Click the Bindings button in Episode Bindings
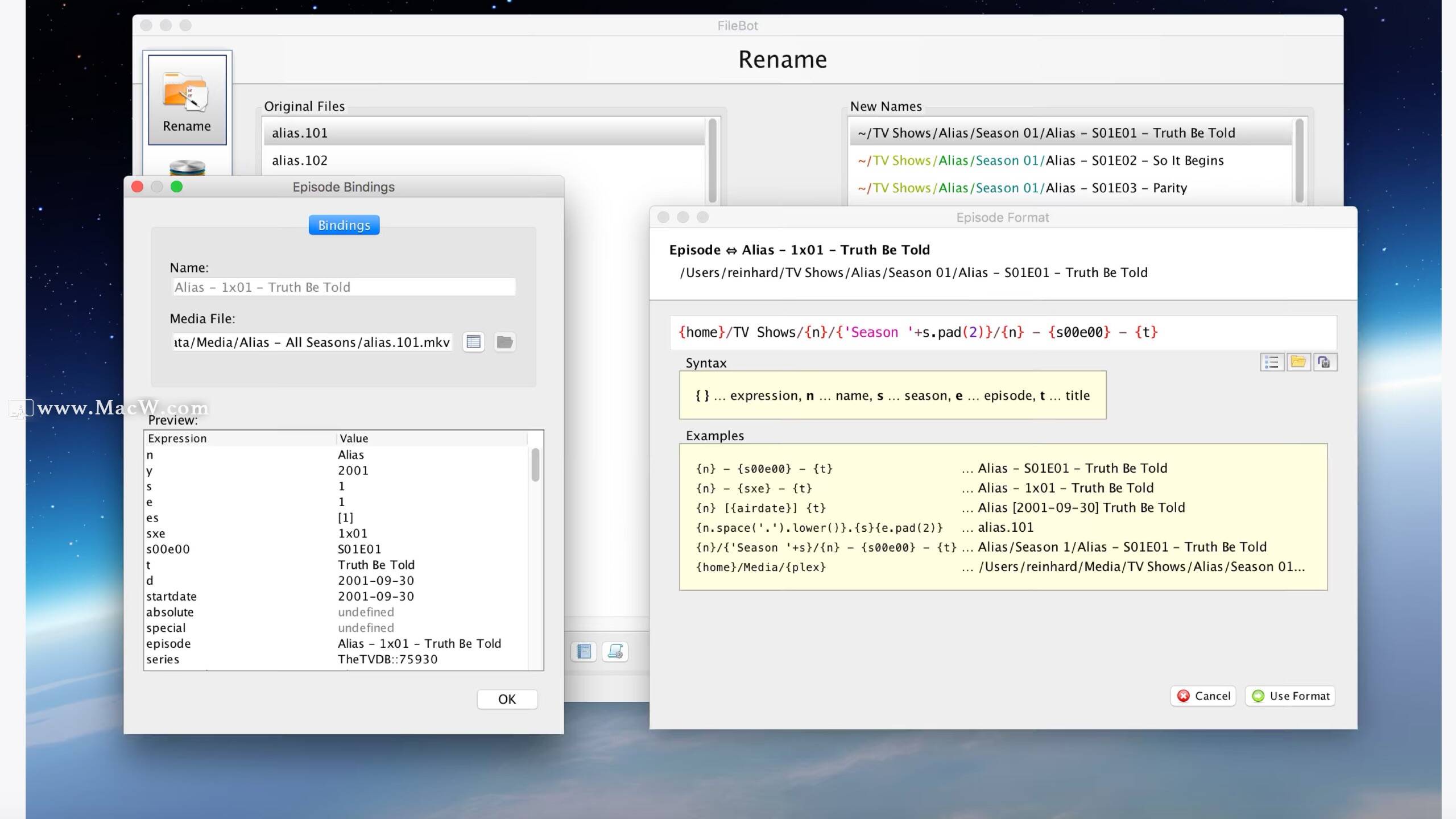Viewport: 1456px width, 819px height. coord(343,225)
